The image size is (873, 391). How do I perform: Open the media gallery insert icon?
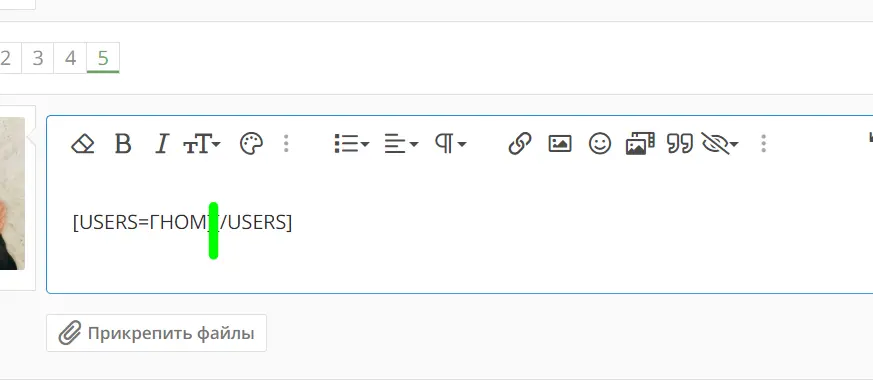[640, 144]
